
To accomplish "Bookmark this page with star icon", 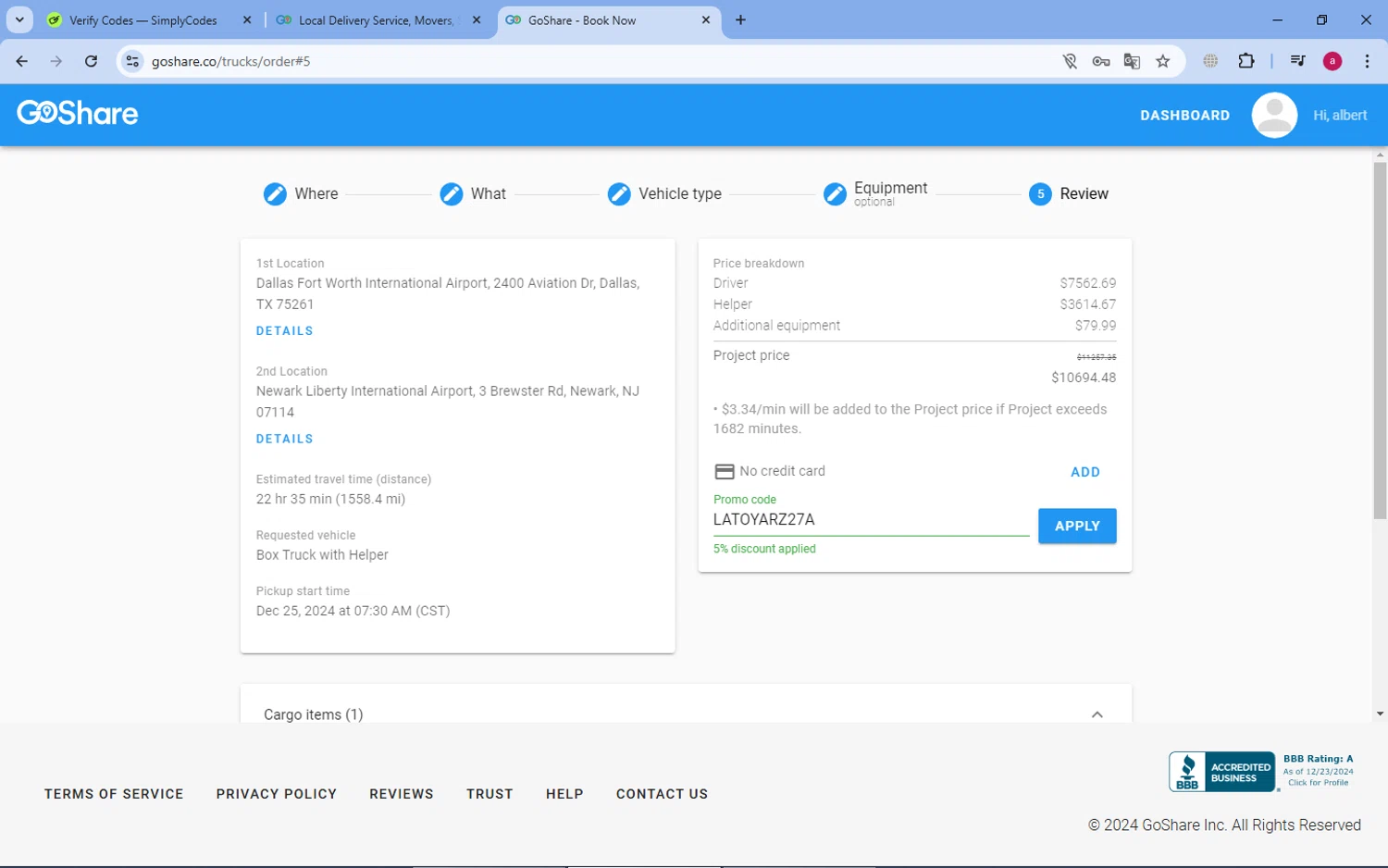I will coord(1163,61).
